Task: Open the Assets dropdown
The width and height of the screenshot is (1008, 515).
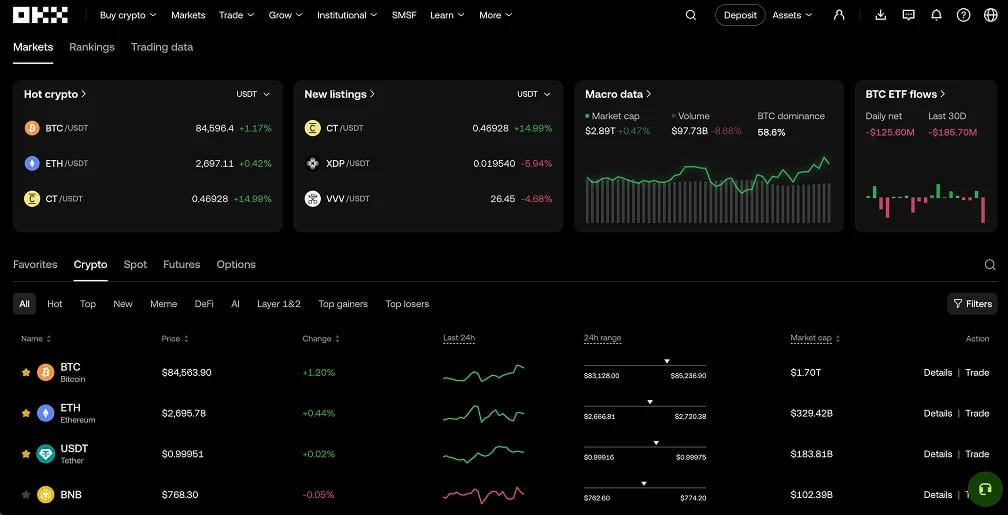Action: click(x=792, y=15)
